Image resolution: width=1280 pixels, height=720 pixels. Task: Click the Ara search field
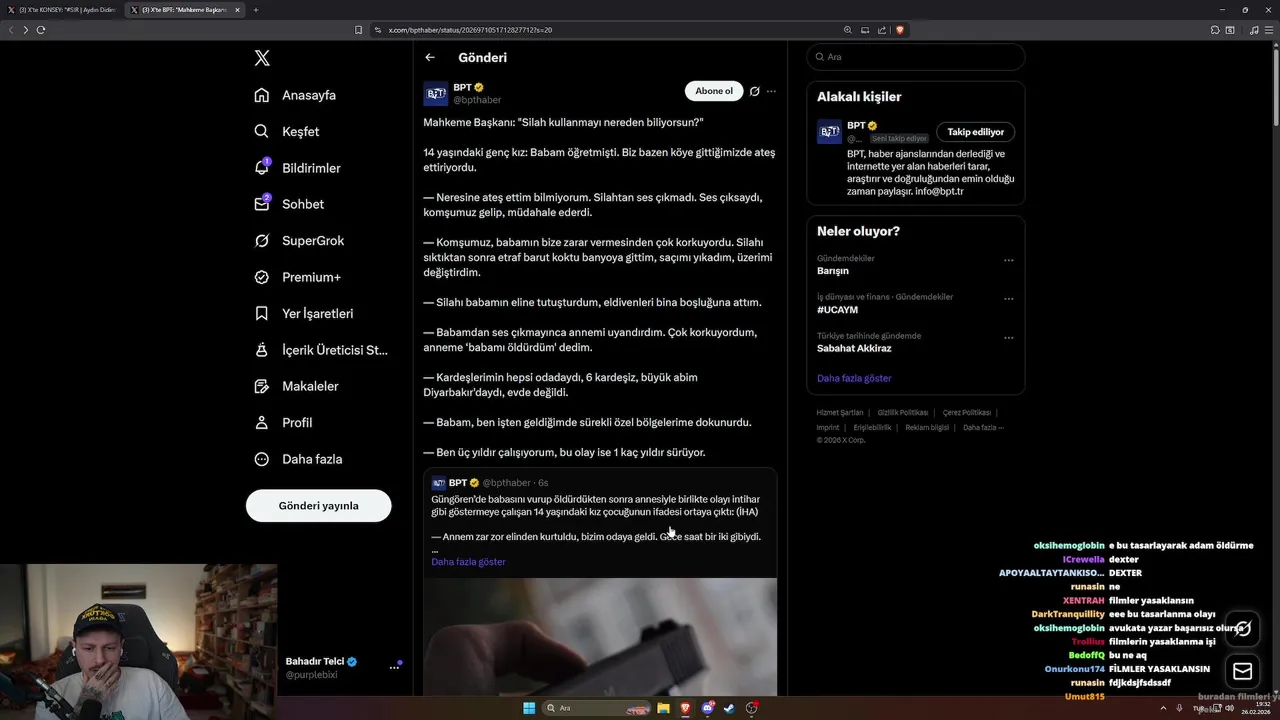916,57
